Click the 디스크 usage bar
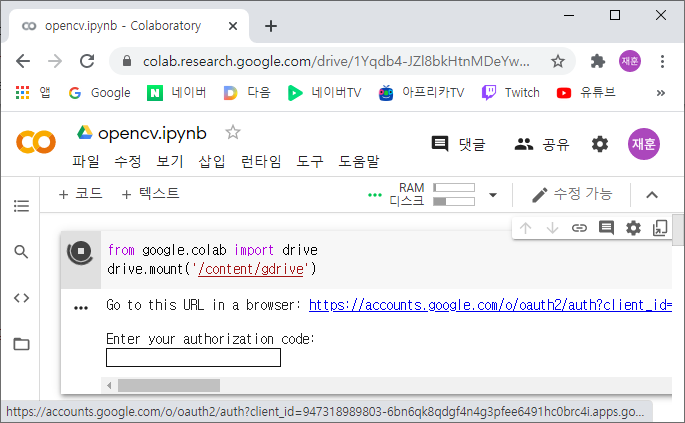Screen dimensions: 685x423 tap(454, 201)
